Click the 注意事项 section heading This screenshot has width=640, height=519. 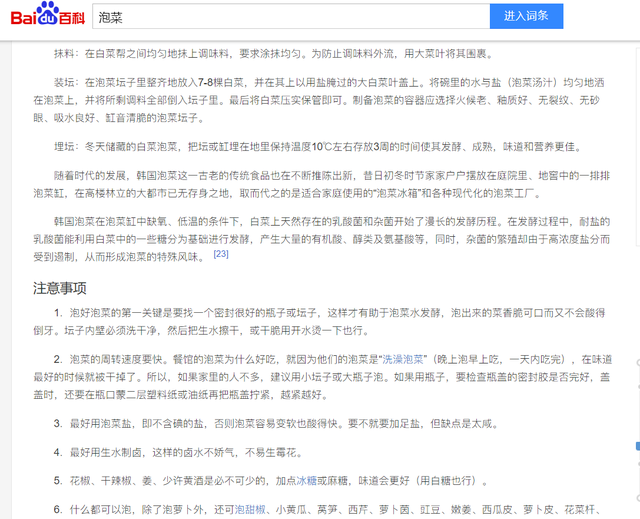[x=60, y=288]
